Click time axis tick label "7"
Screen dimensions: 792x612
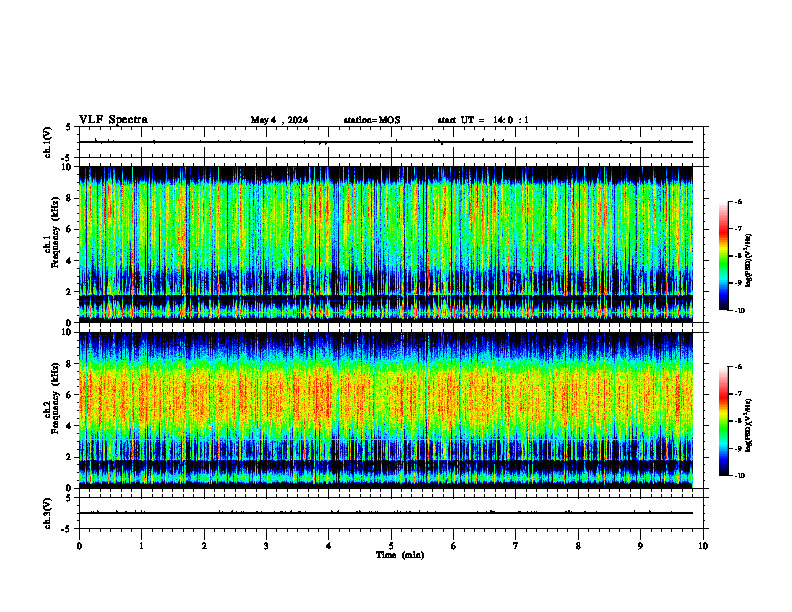click(516, 546)
